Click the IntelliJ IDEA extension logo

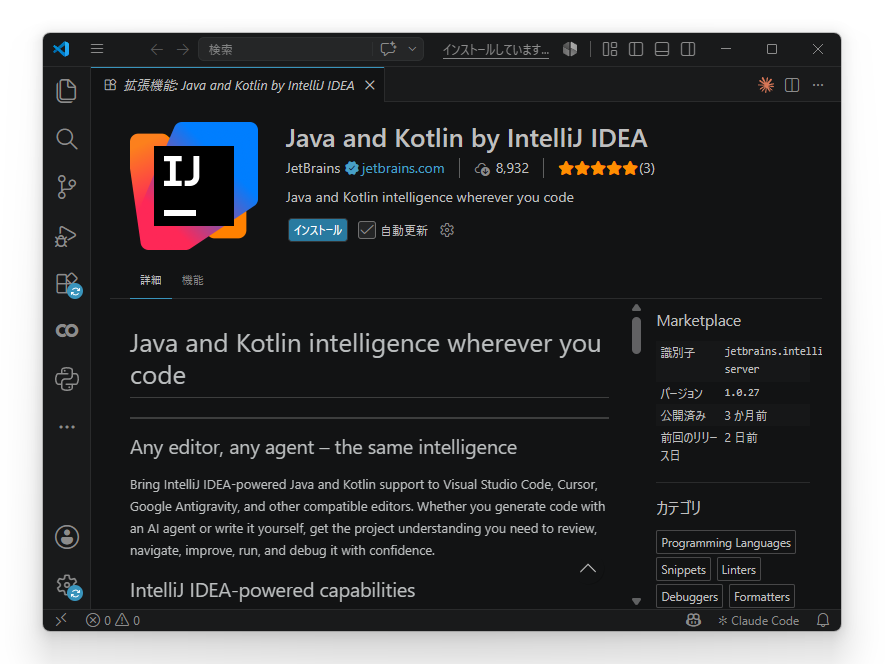[194, 186]
